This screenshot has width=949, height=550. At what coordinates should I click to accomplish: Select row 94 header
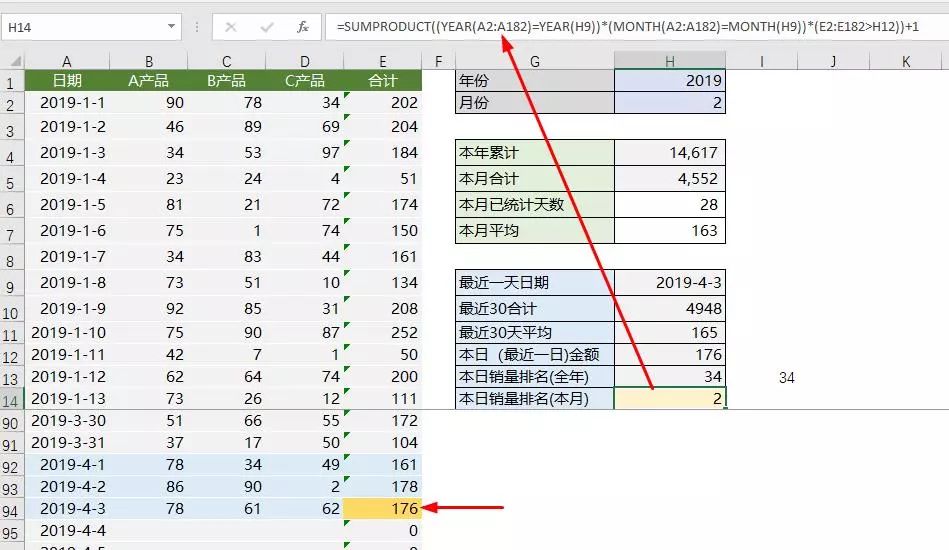point(11,511)
